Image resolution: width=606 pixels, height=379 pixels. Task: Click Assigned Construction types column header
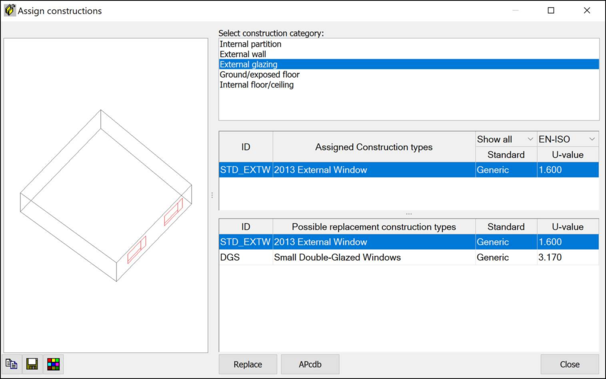click(374, 147)
